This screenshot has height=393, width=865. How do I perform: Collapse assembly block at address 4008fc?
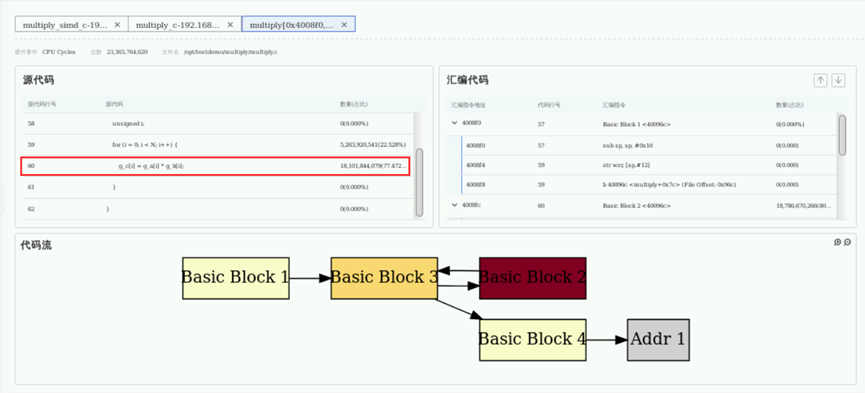coord(455,205)
